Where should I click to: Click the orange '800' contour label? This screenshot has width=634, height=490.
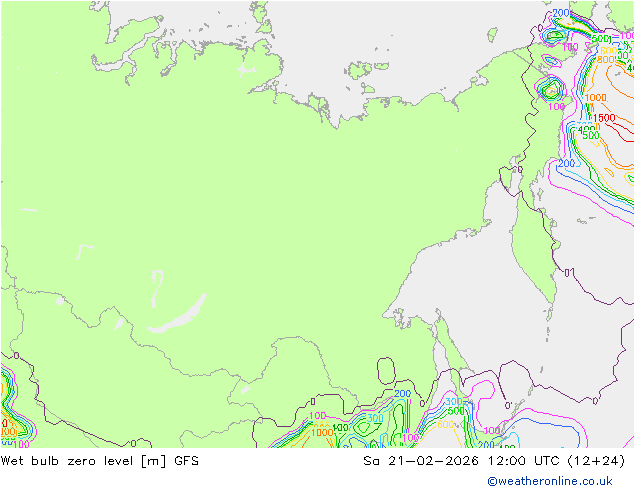tap(605, 59)
